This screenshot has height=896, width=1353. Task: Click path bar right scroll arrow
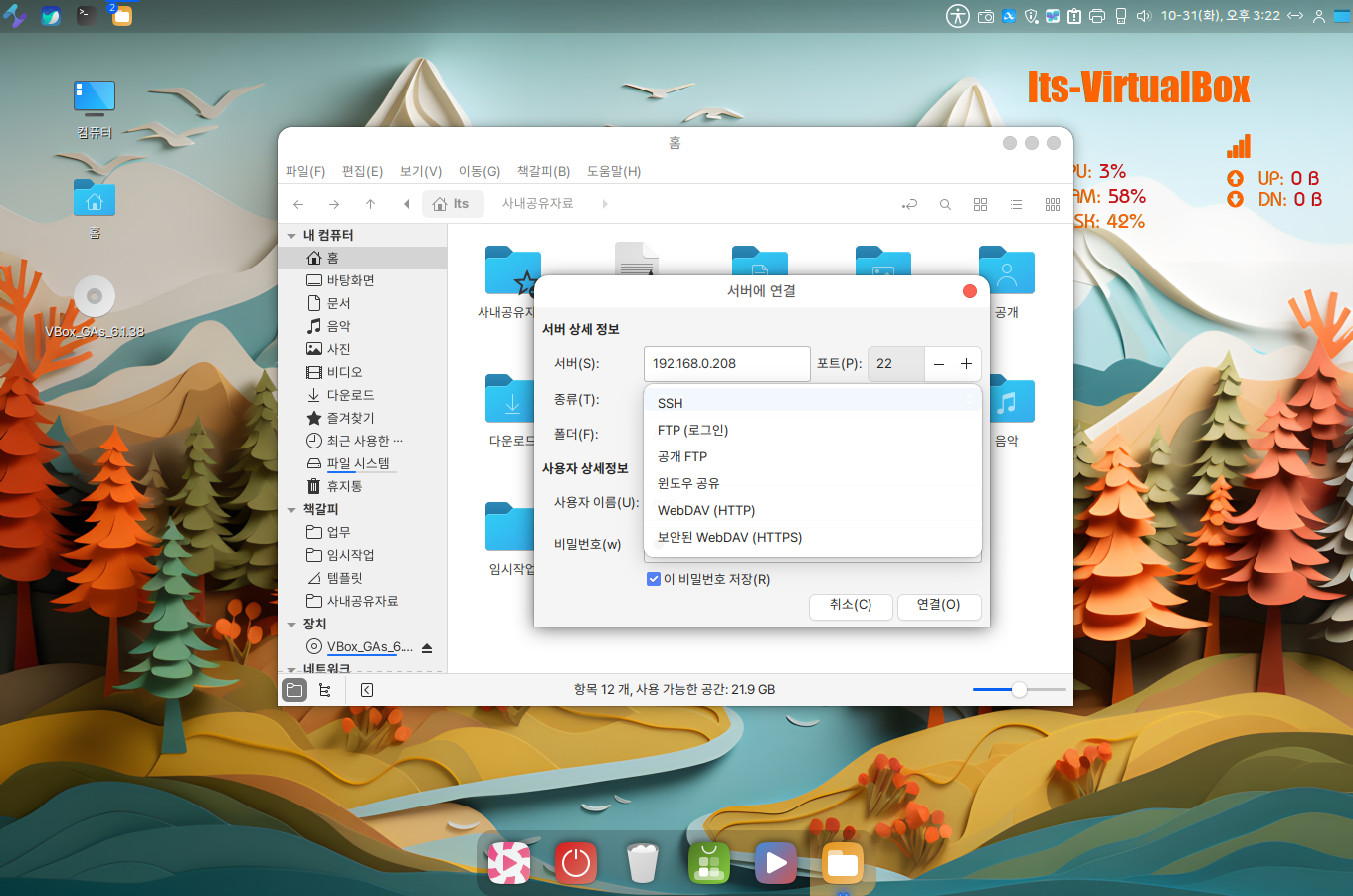pos(605,204)
